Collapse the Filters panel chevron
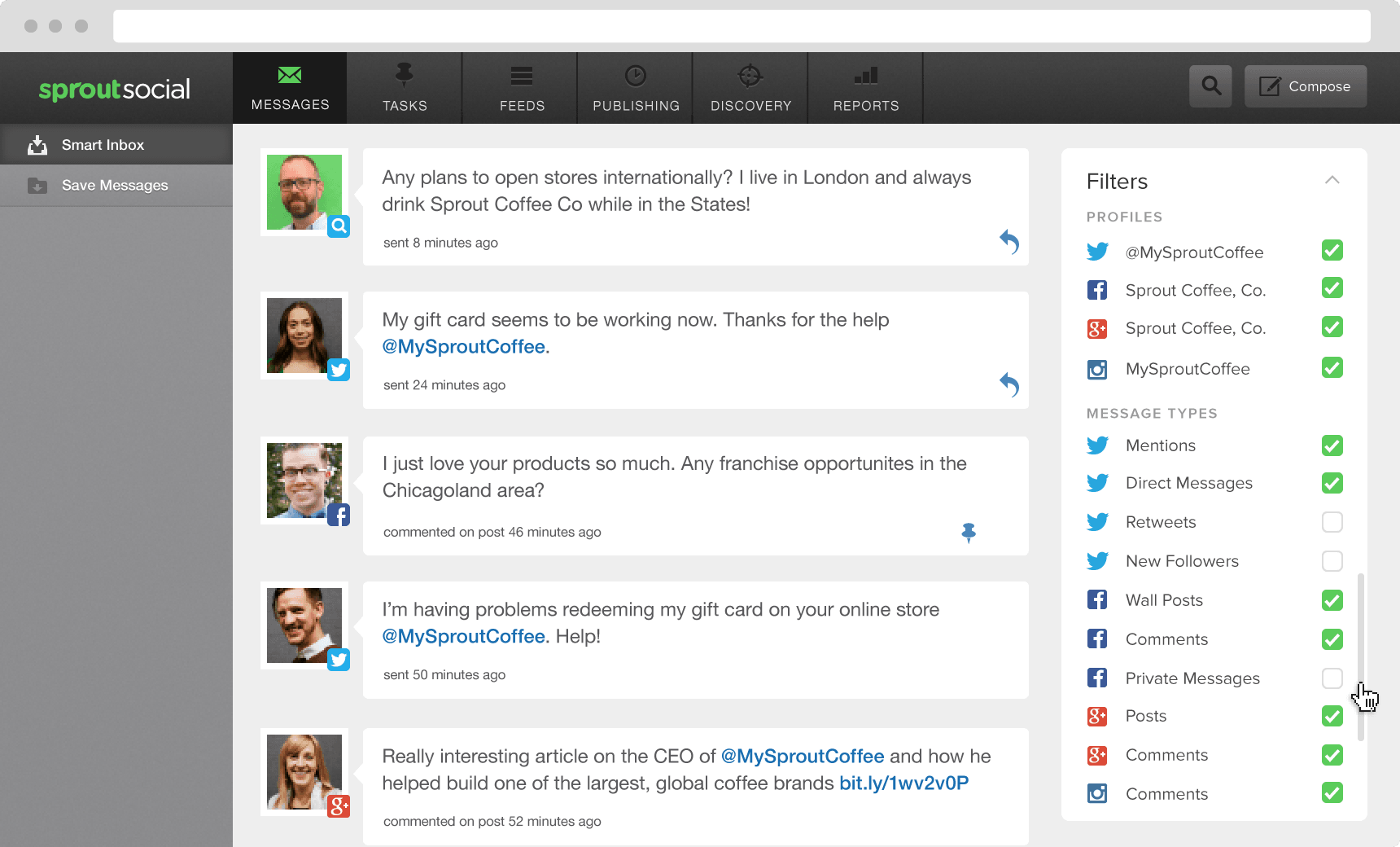Screen dimensions: 1400x847 [1332, 180]
